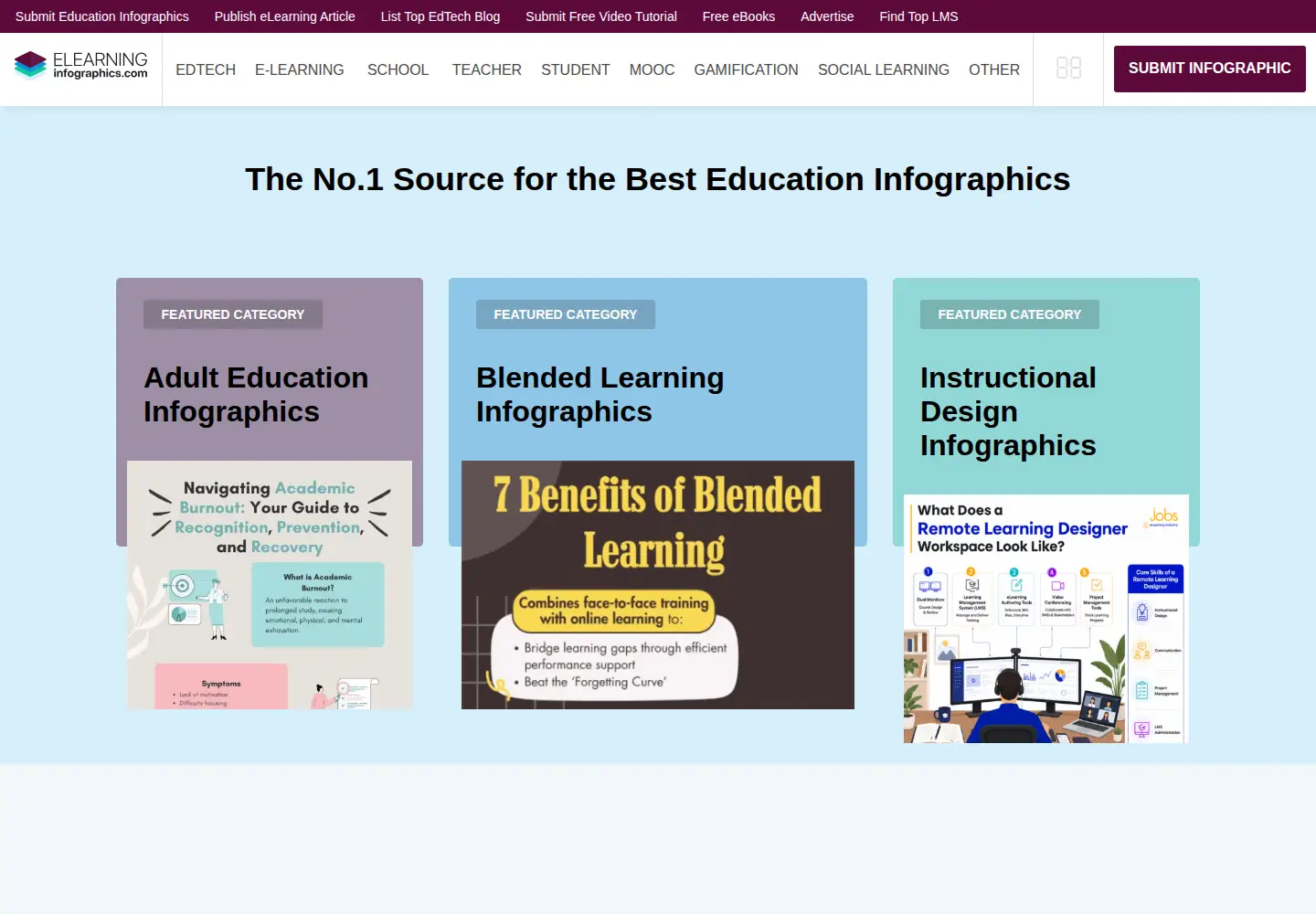Select SCHOOL category in navigation
Screen dimensions: 1316x914
[x=398, y=69]
